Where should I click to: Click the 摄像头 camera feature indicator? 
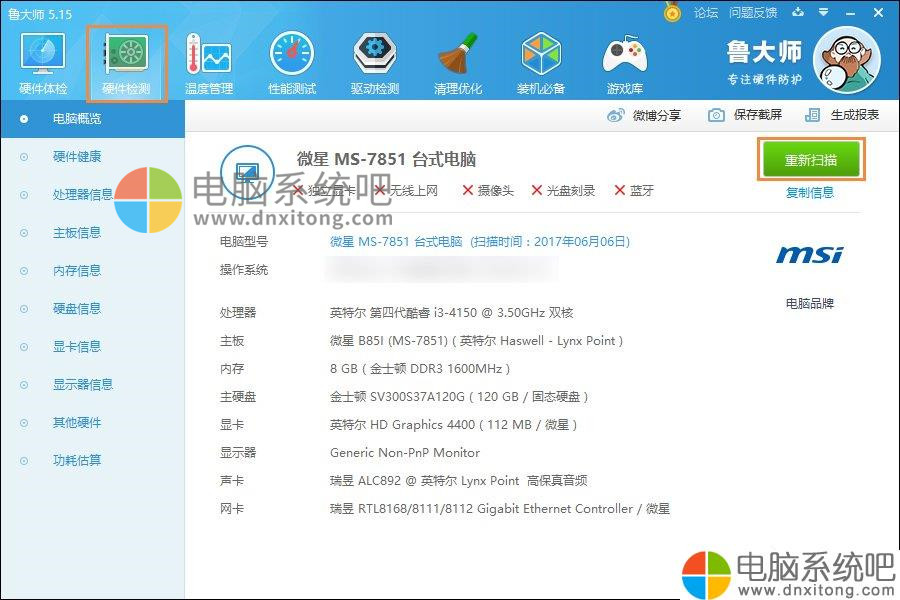coord(488,191)
